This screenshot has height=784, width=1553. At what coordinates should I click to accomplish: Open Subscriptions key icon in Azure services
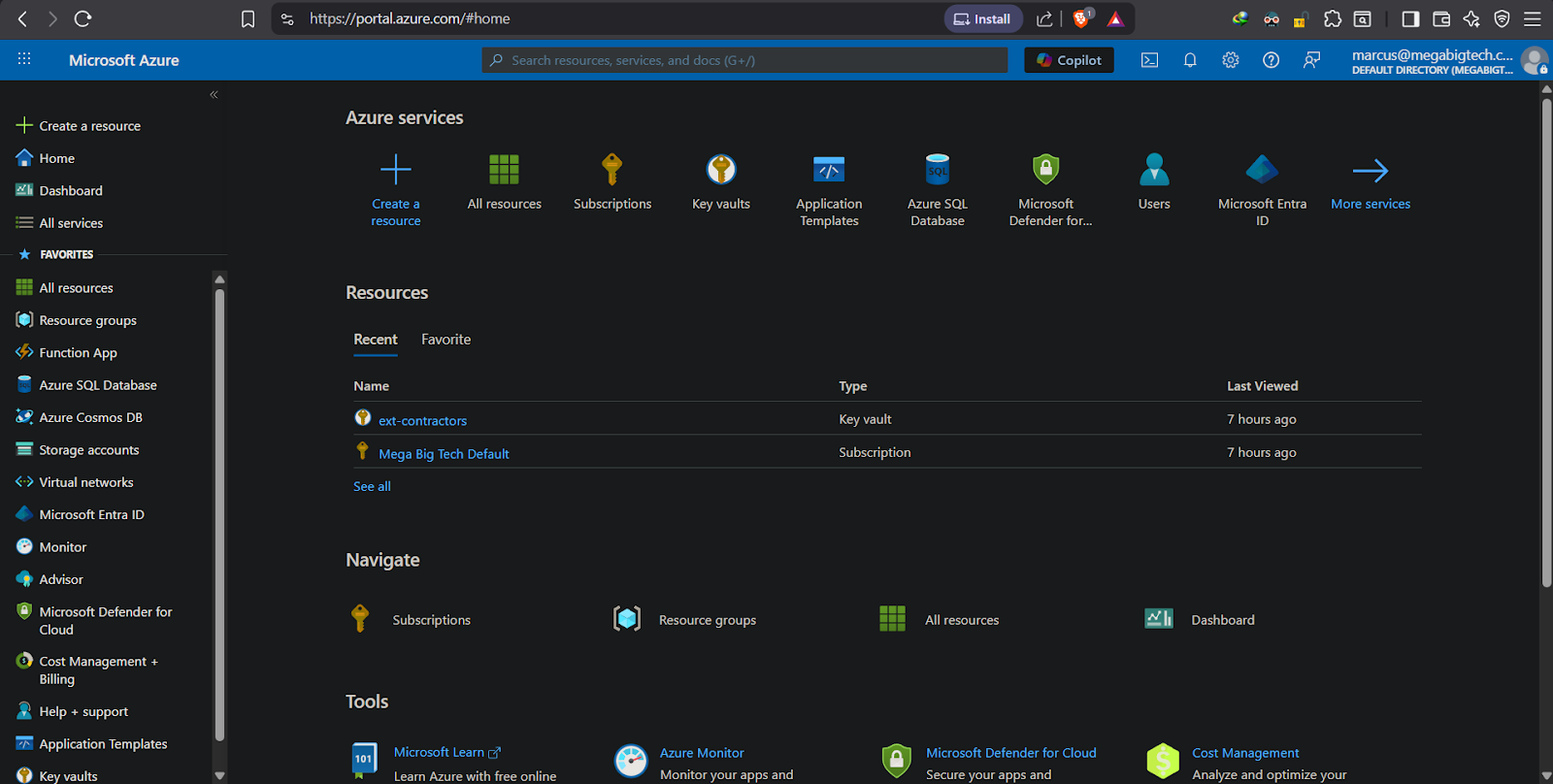coord(612,170)
